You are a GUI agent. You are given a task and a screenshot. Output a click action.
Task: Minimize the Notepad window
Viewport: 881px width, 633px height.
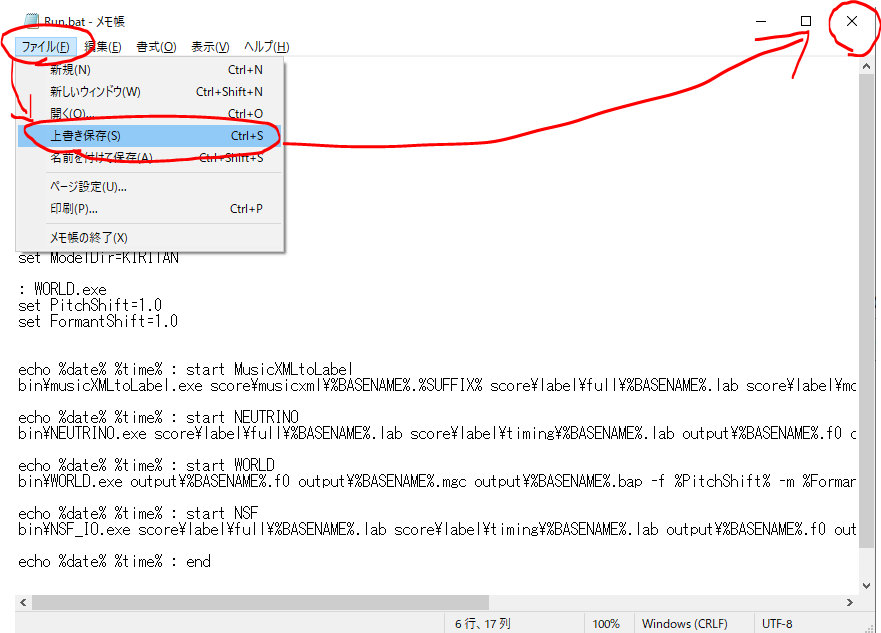(761, 21)
